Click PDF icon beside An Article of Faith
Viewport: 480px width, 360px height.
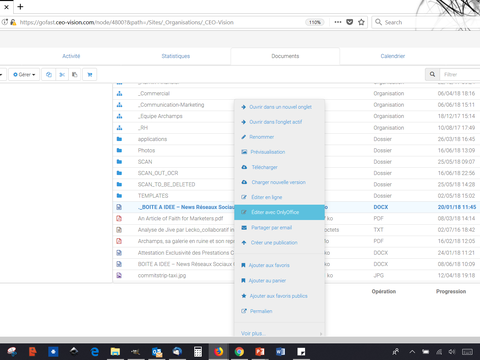[119, 218]
